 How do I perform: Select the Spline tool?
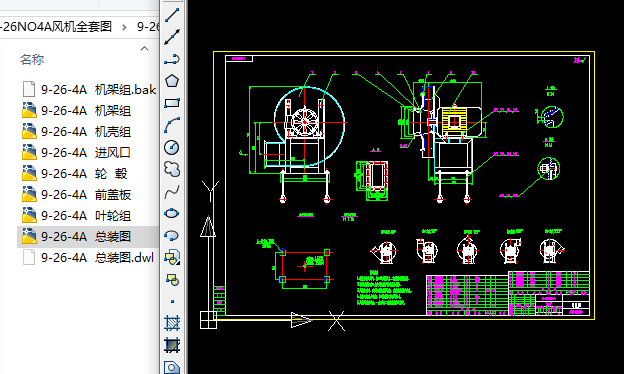172,191
